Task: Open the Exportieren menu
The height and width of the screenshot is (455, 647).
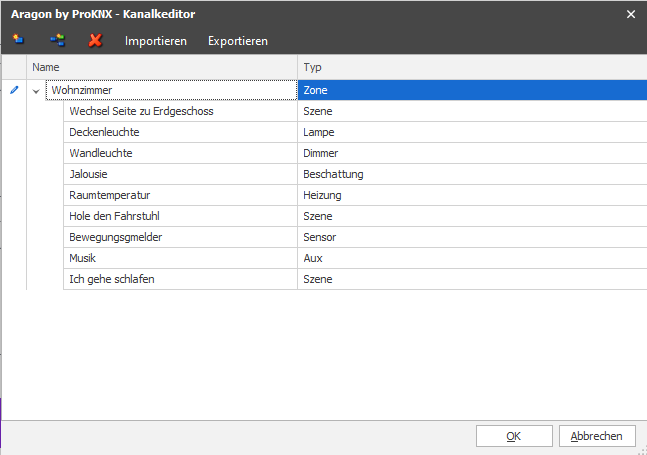Action: (x=238, y=41)
